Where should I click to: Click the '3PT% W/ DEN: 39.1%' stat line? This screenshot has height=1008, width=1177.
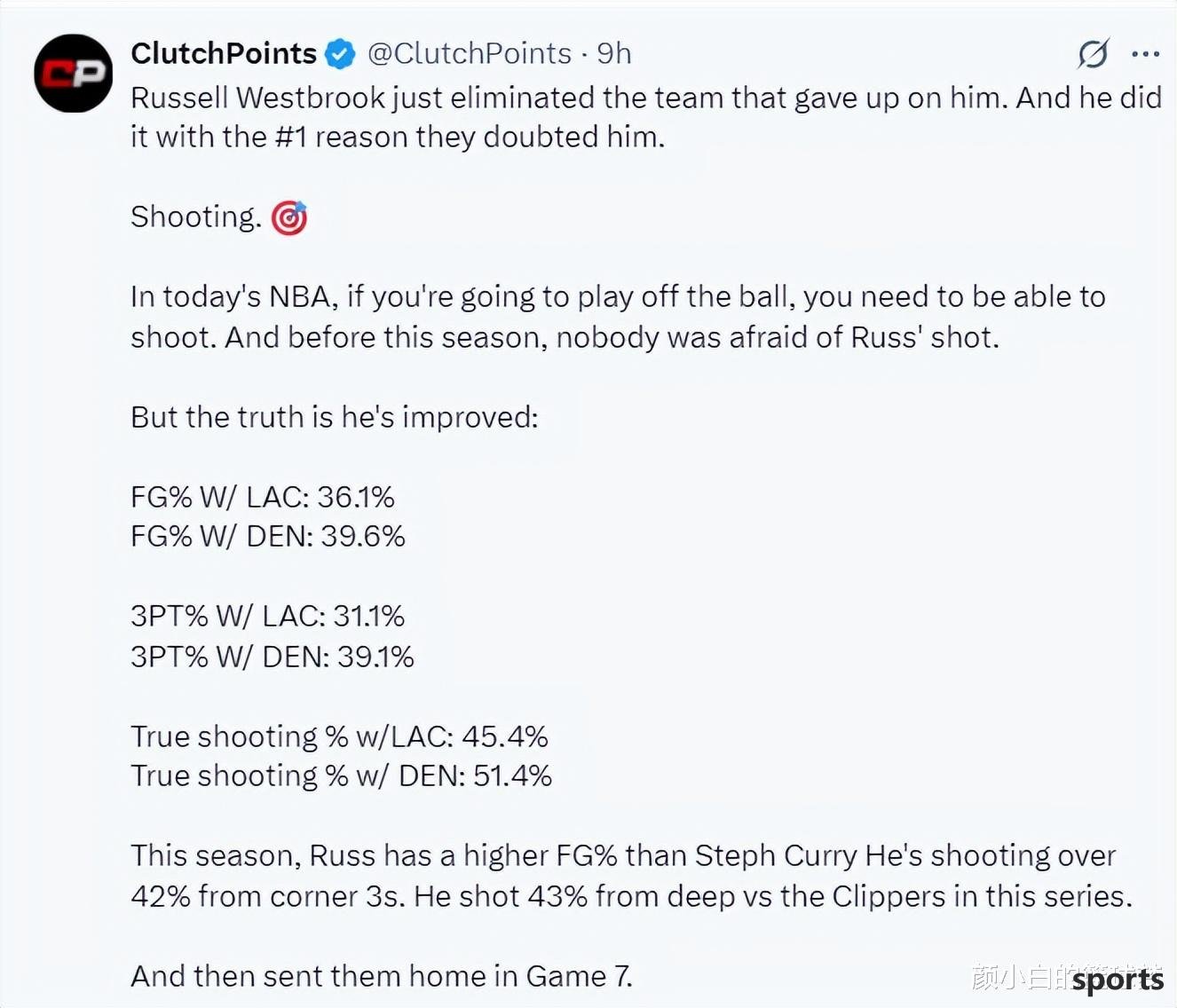point(273,657)
